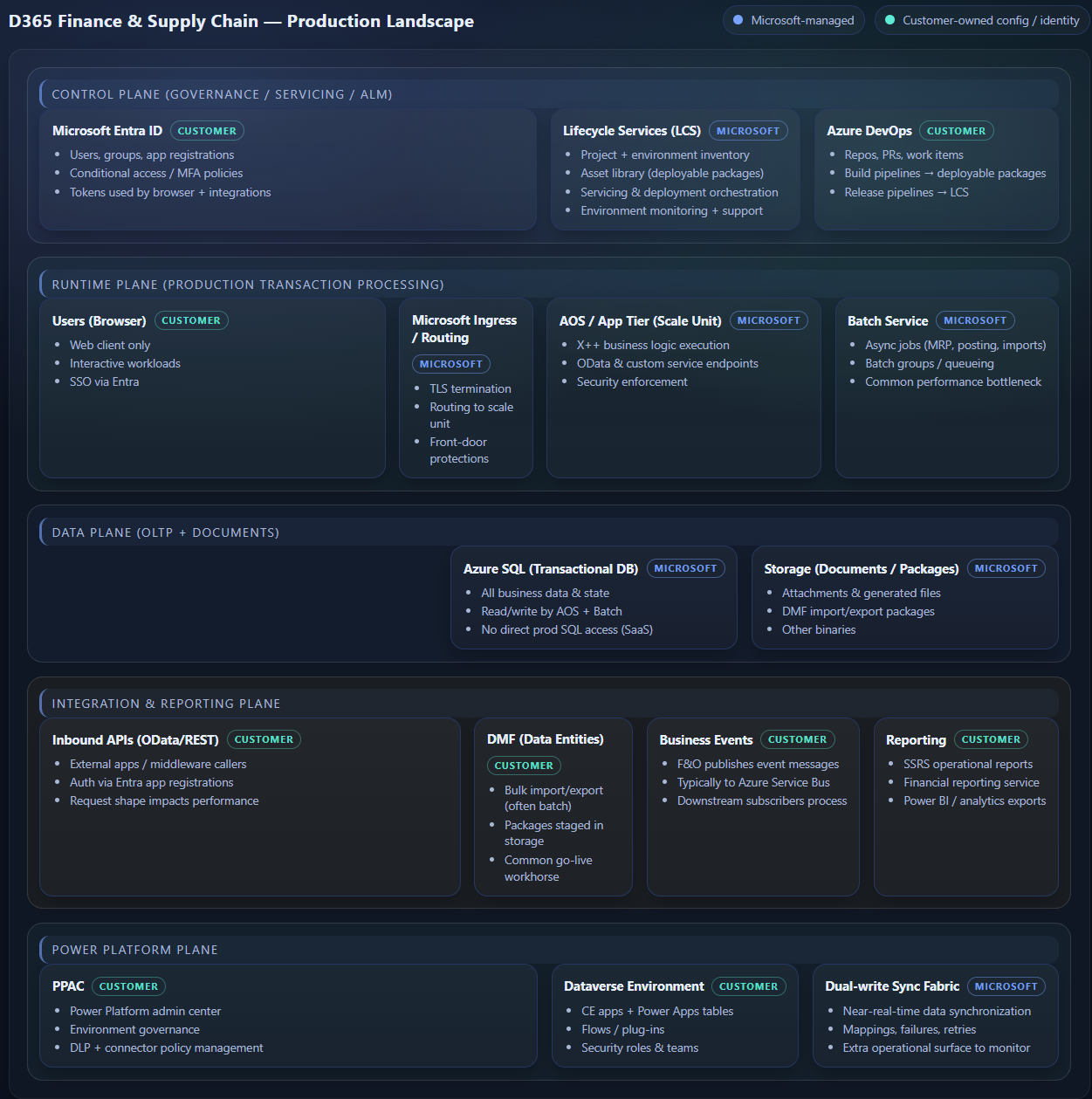Click the CUSTOMER badge on Dataverse Environment
Image resolution: width=1092 pixels, height=1099 pixels.
(749, 986)
